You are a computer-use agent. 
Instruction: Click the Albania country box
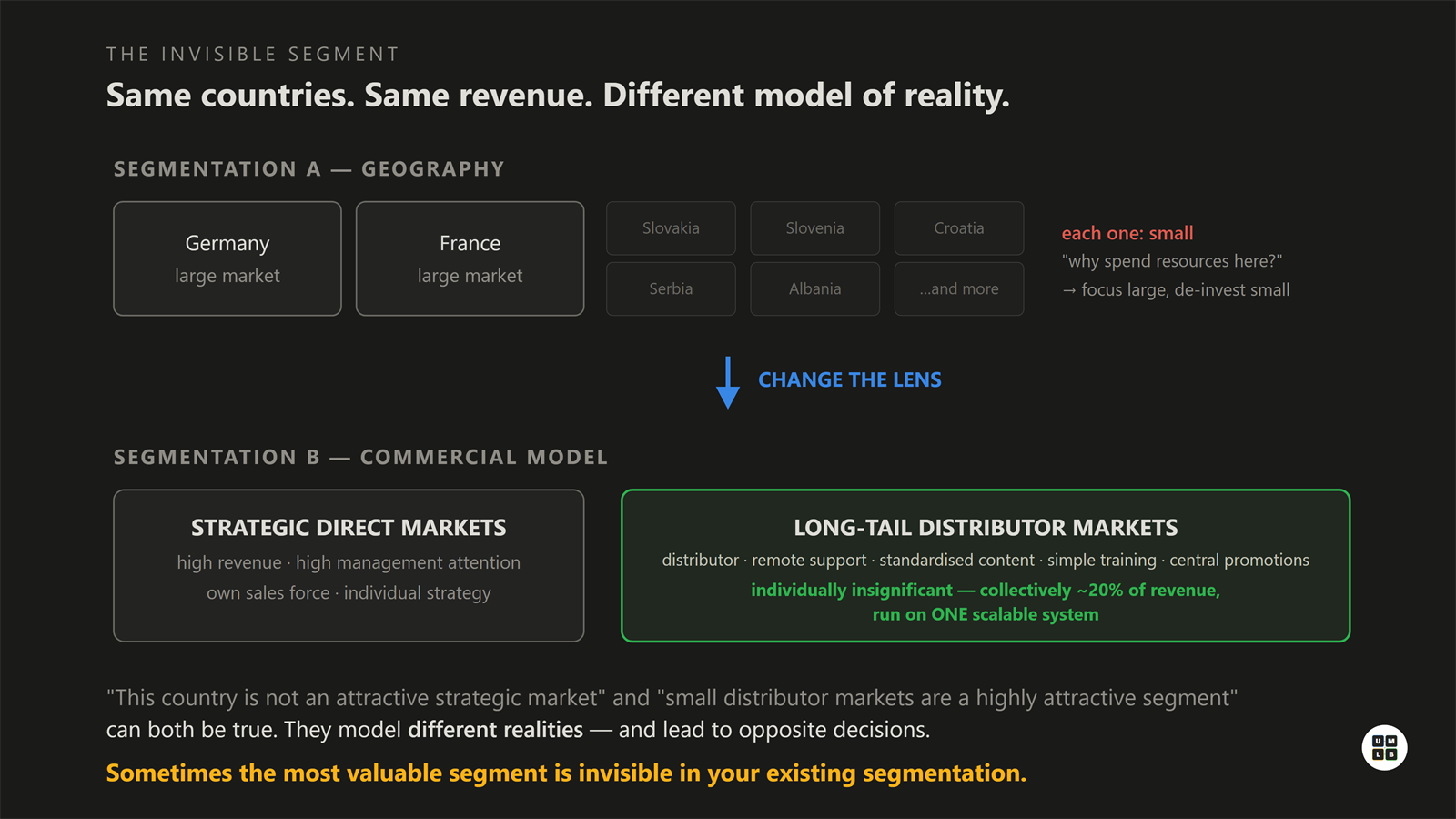coord(814,288)
